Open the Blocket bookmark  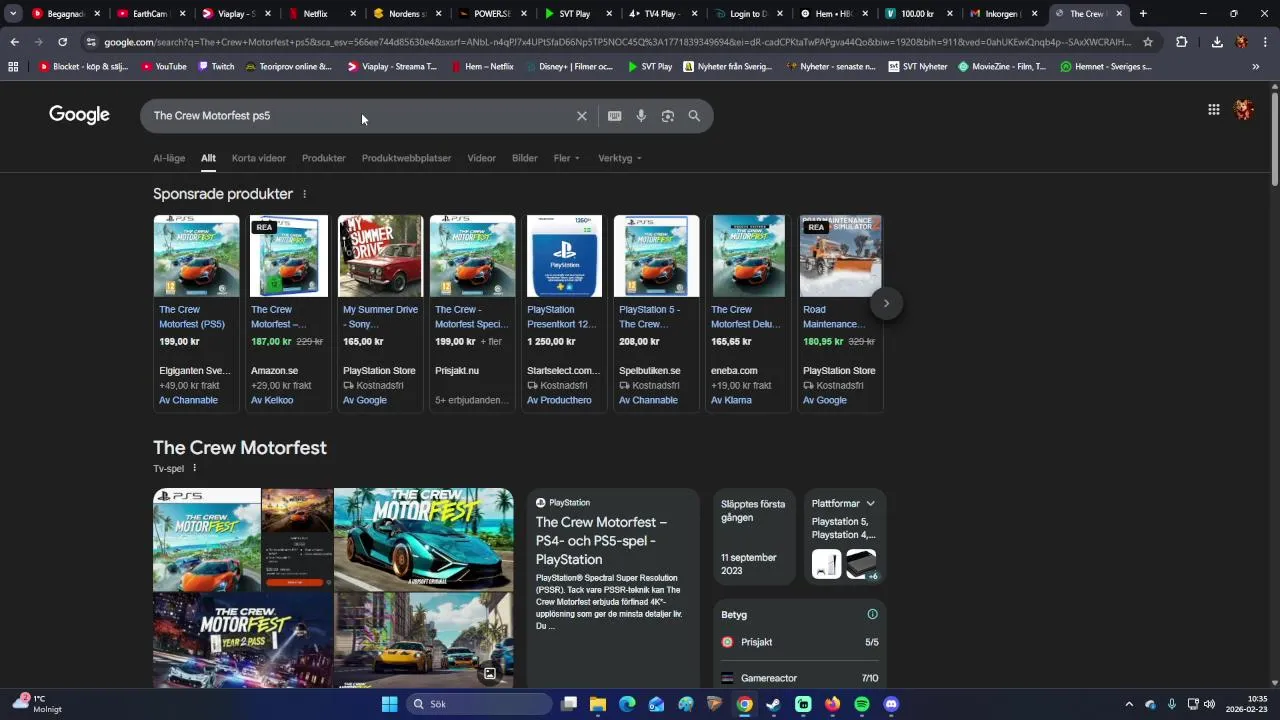tap(85, 67)
